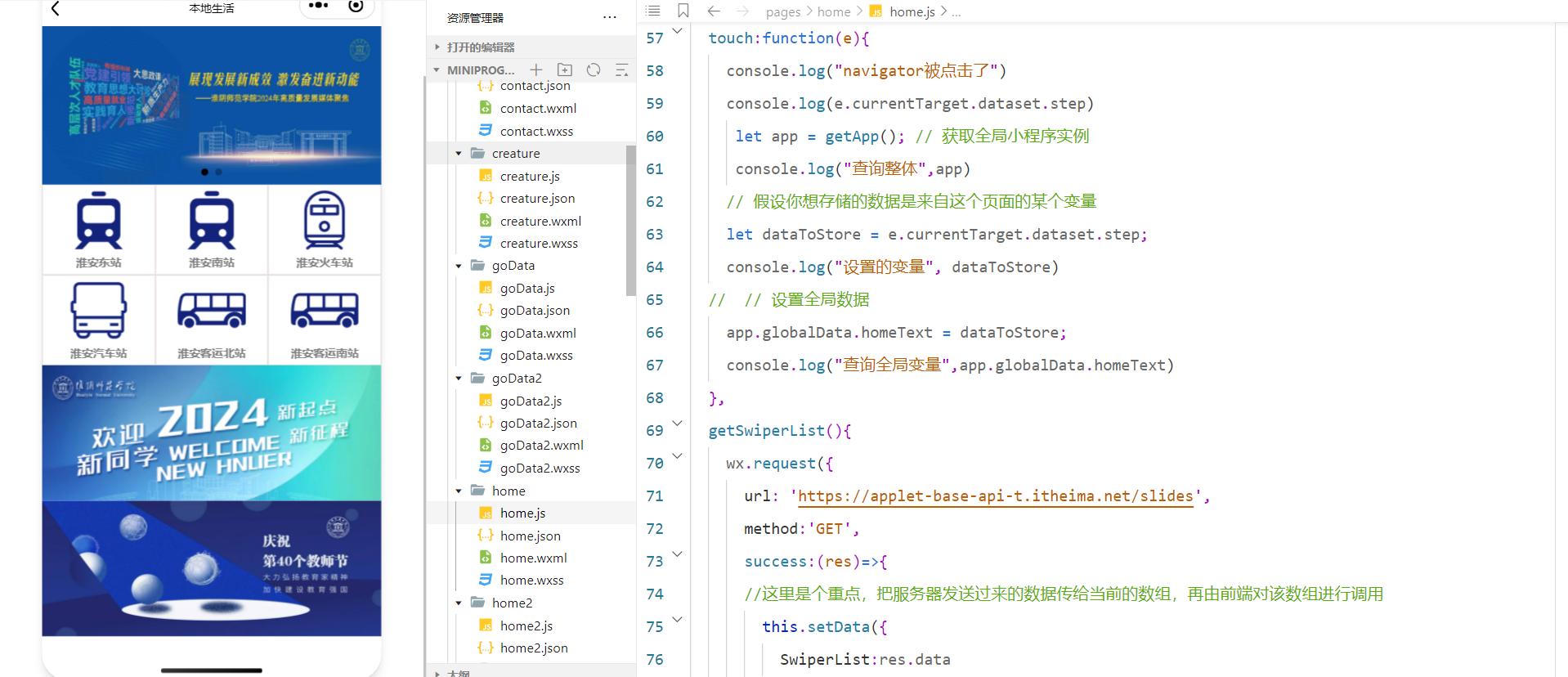Create a new file in MINIPROG project

click(536, 70)
